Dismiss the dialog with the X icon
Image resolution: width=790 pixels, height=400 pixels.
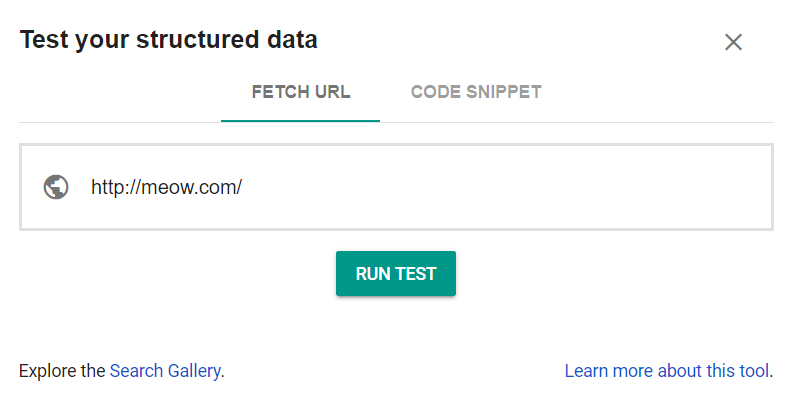733,42
